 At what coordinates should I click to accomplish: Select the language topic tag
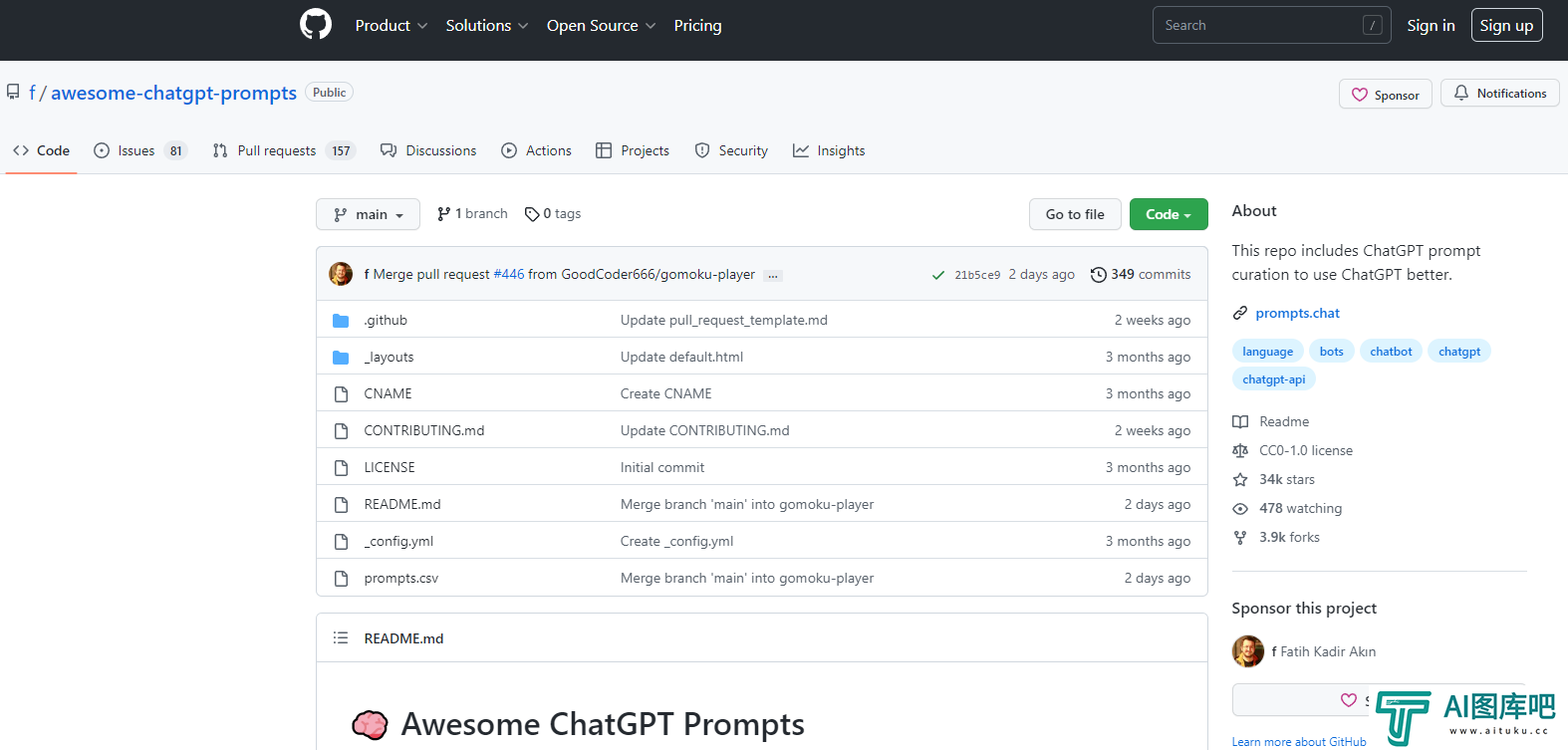[x=1267, y=352]
